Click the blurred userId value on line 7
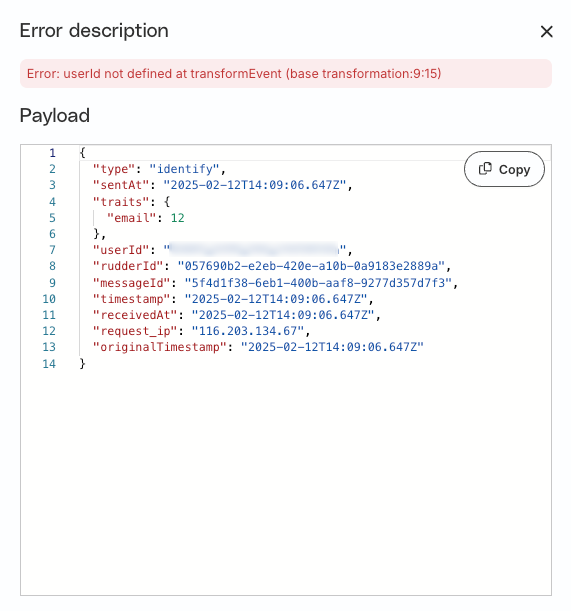571x611 pixels. coord(255,249)
